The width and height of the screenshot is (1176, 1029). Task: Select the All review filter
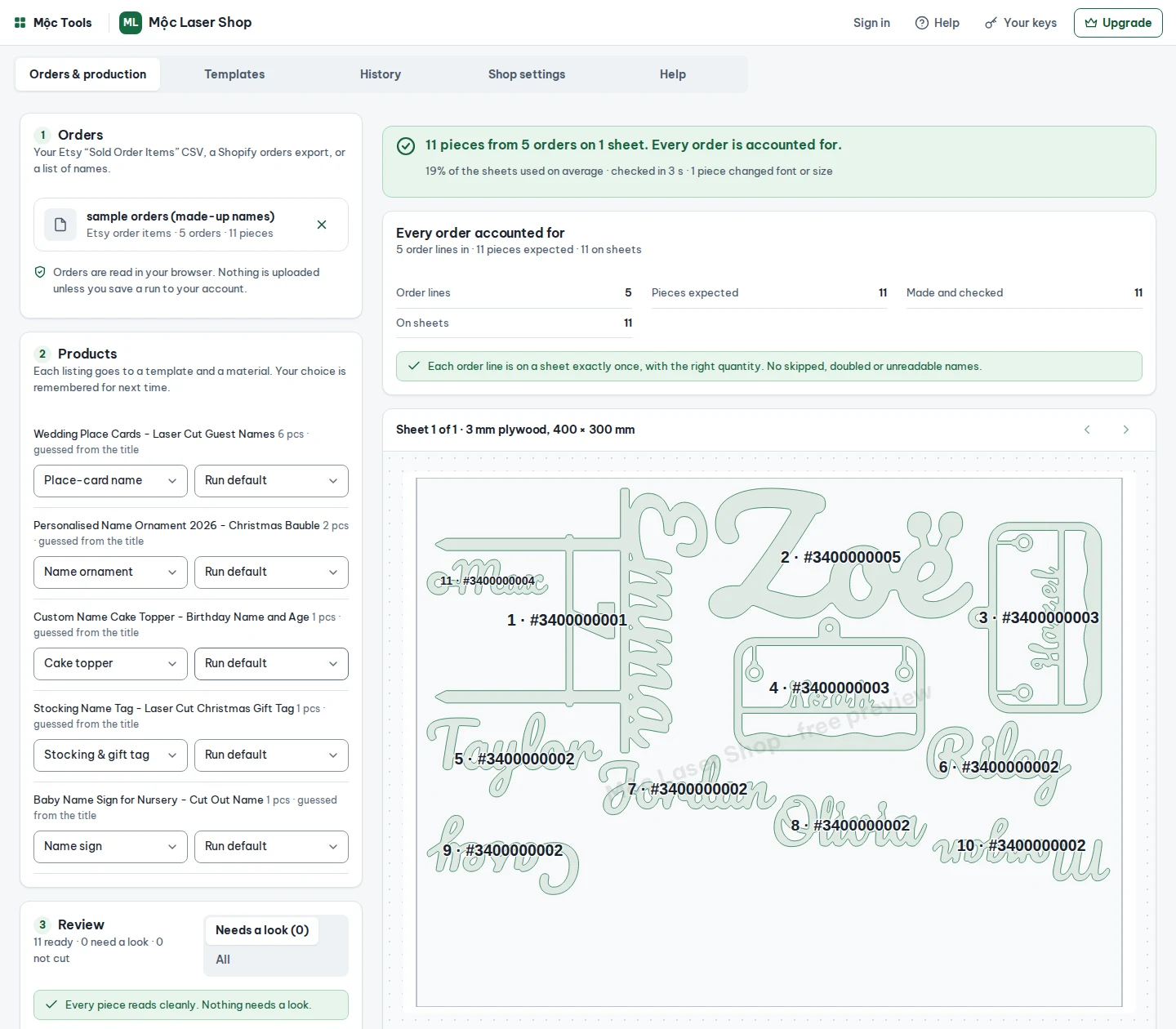(x=223, y=960)
